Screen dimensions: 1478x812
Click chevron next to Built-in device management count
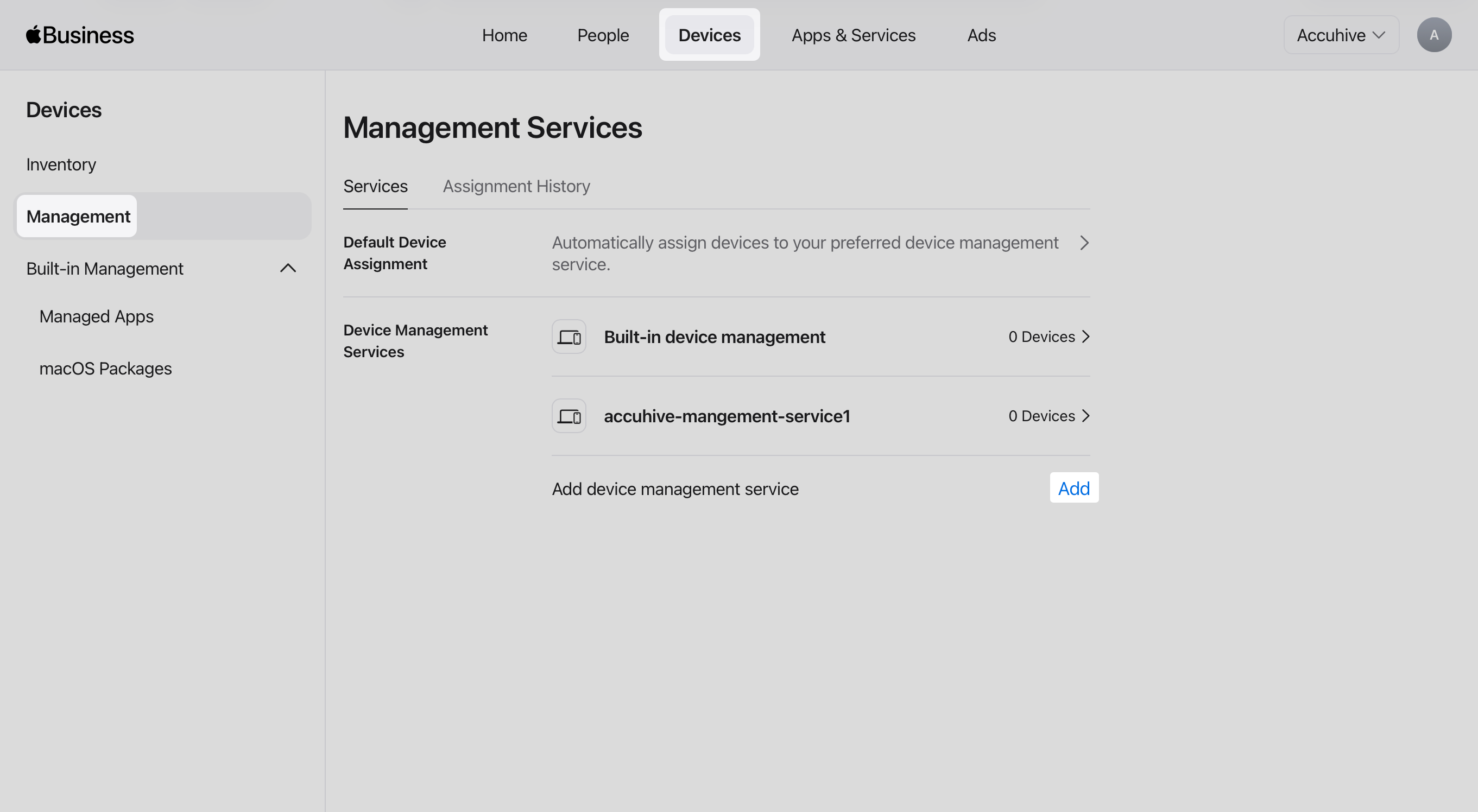point(1085,337)
